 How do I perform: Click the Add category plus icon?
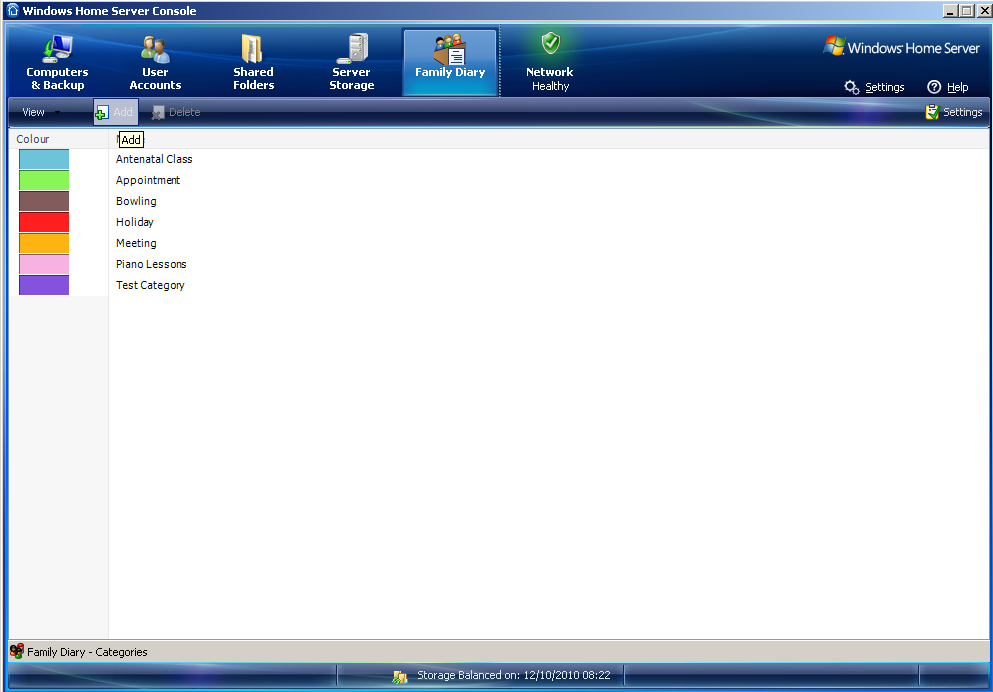coord(101,113)
